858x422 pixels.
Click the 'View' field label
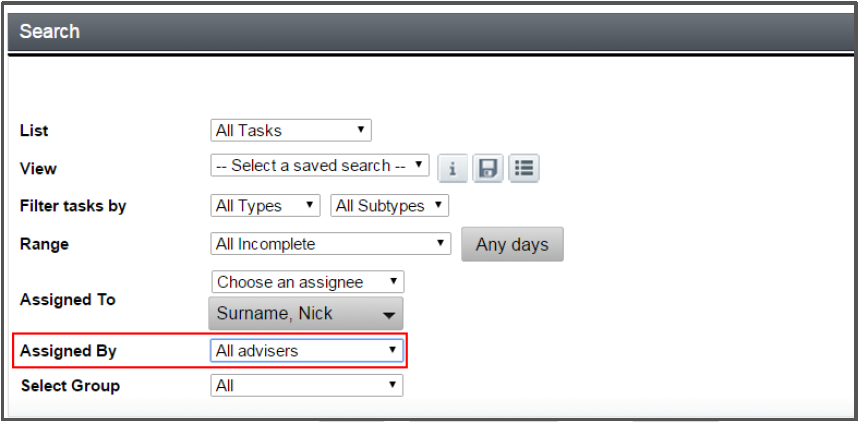pos(38,168)
